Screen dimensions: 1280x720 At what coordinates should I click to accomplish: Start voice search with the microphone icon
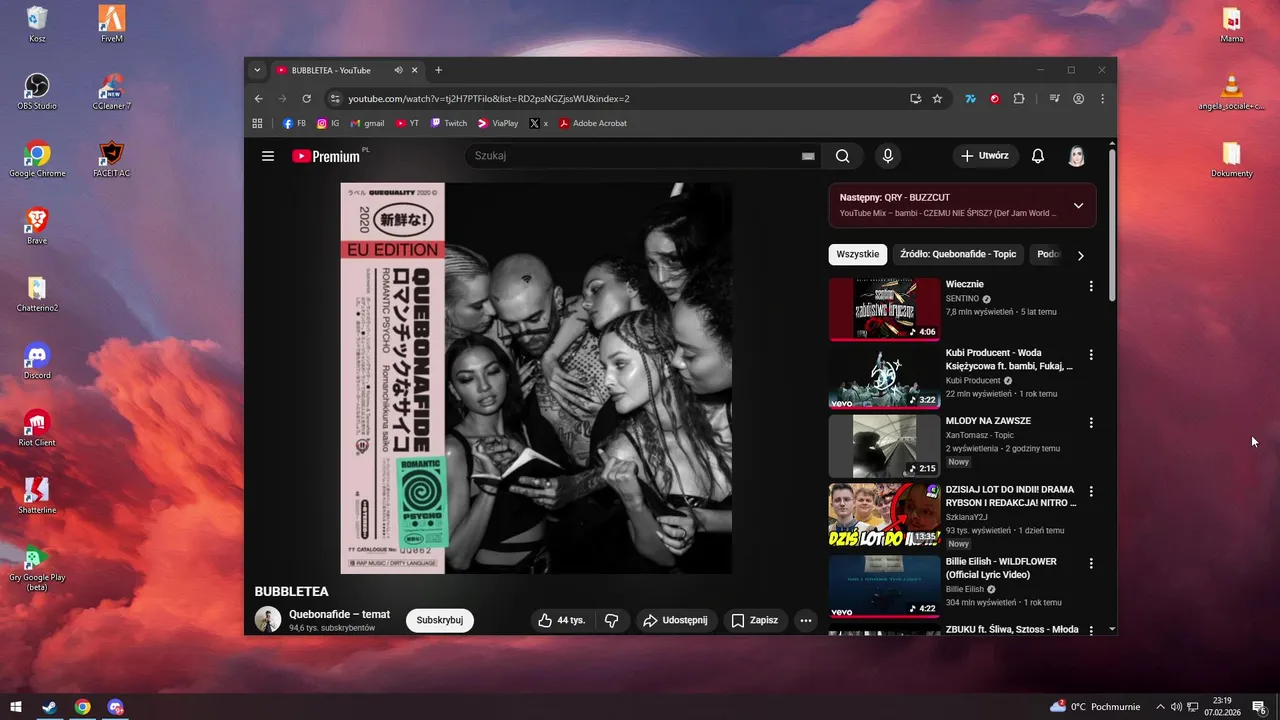pos(887,156)
